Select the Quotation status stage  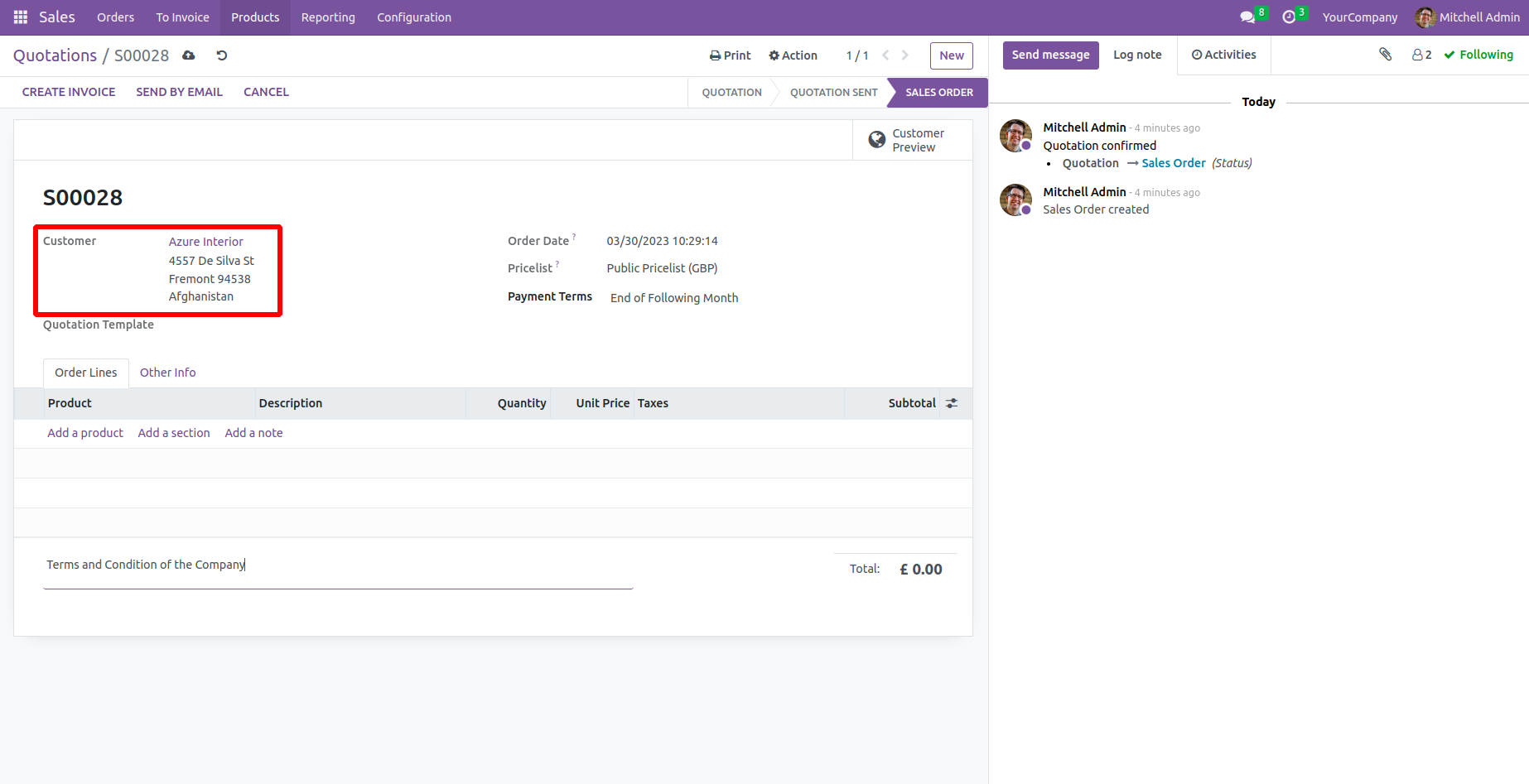pyautogui.click(x=731, y=92)
